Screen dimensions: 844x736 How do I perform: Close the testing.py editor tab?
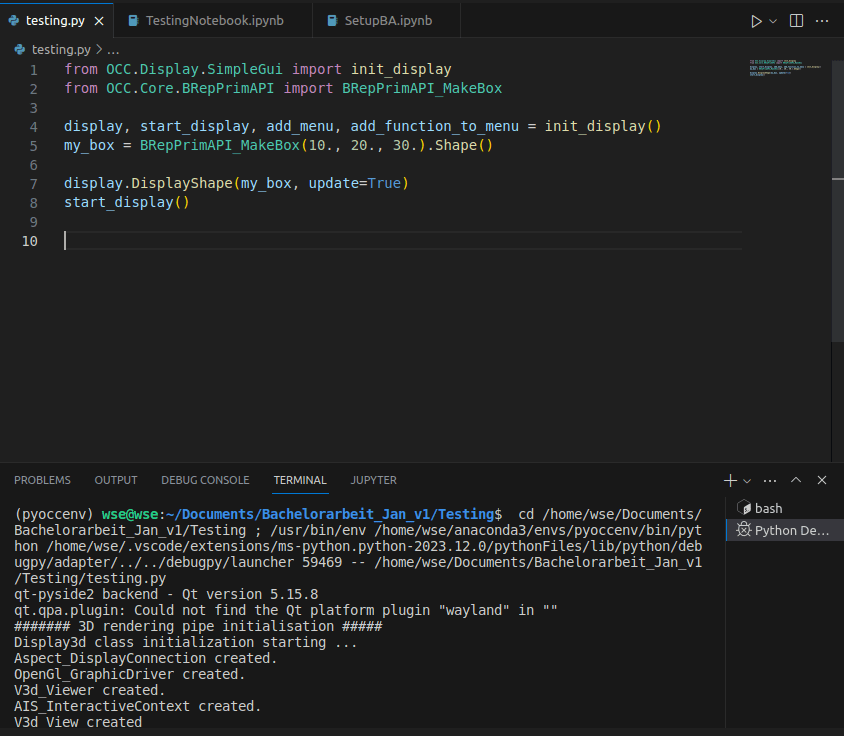click(x=97, y=19)
